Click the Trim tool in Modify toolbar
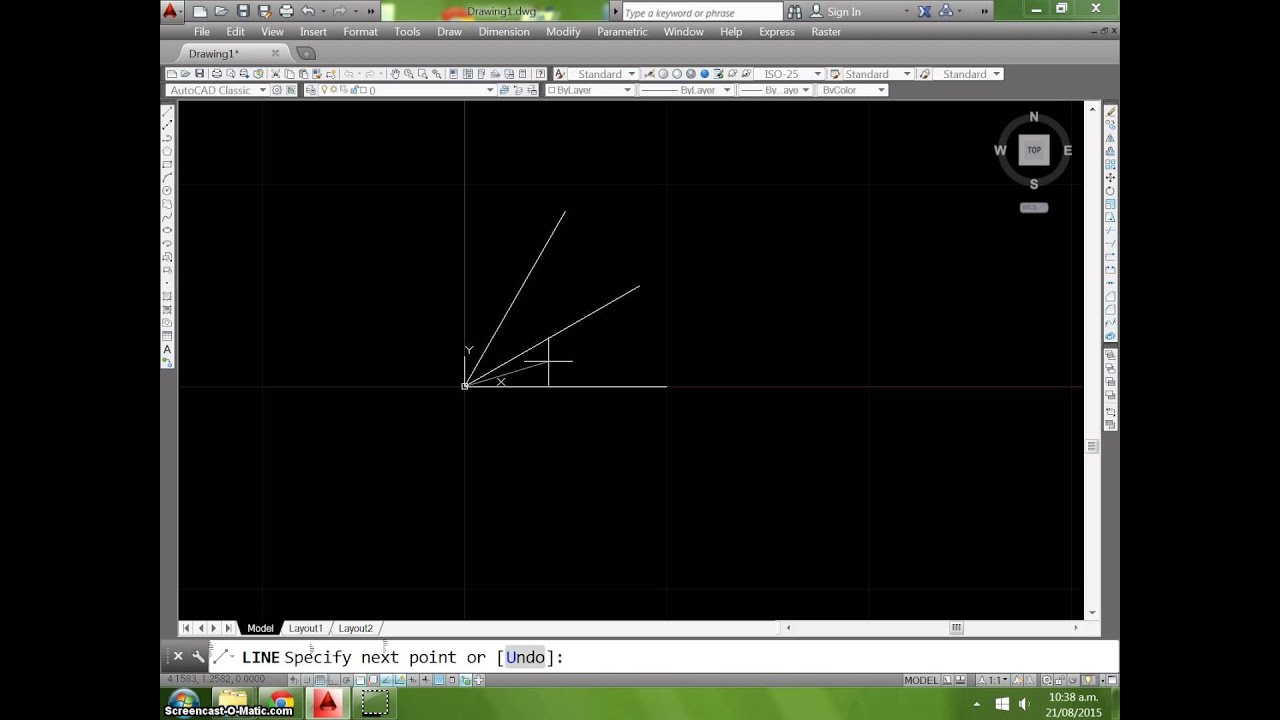The image size is (1280, 720). click(x=1111, y=230)
